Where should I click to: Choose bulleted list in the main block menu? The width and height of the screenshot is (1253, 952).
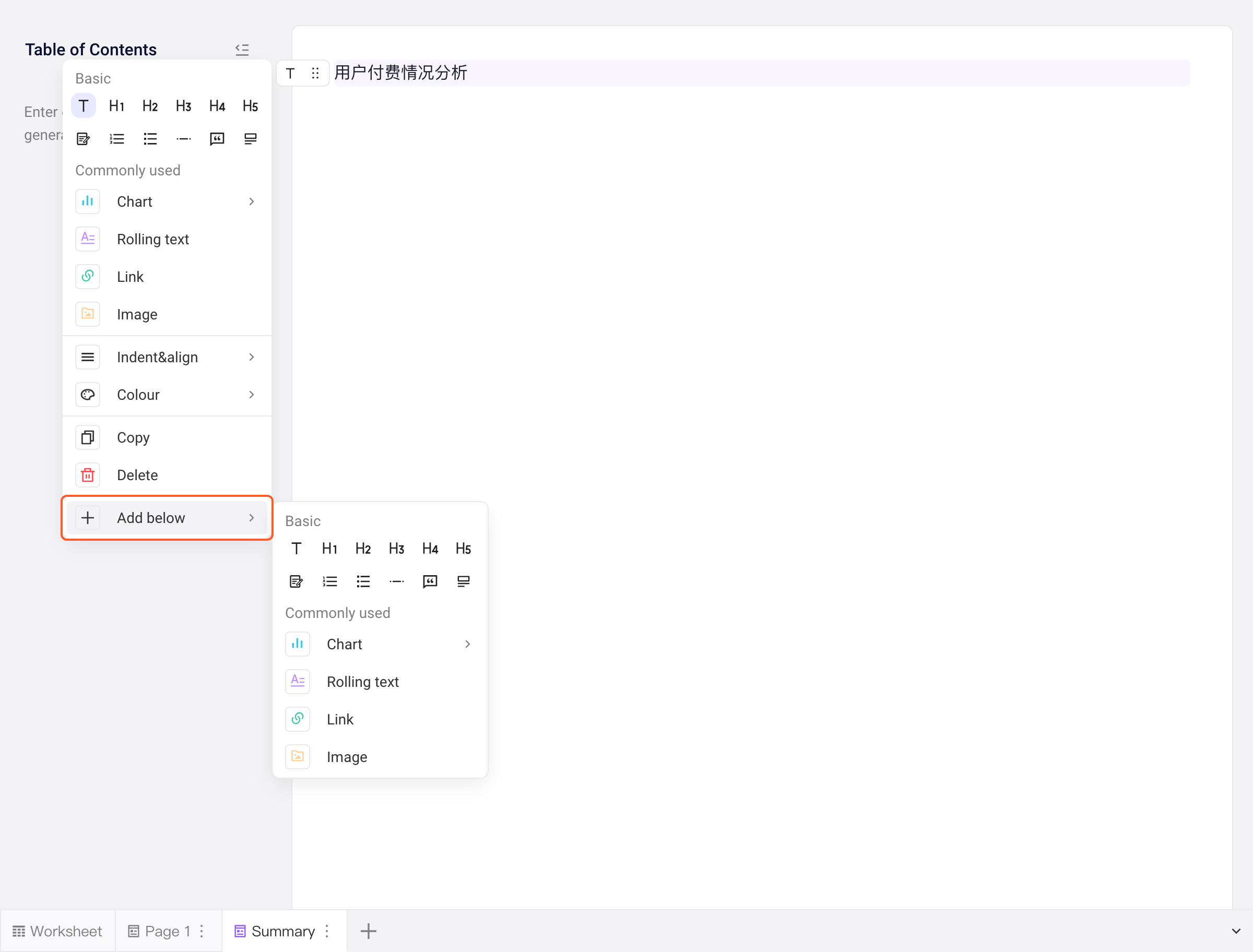150,139
